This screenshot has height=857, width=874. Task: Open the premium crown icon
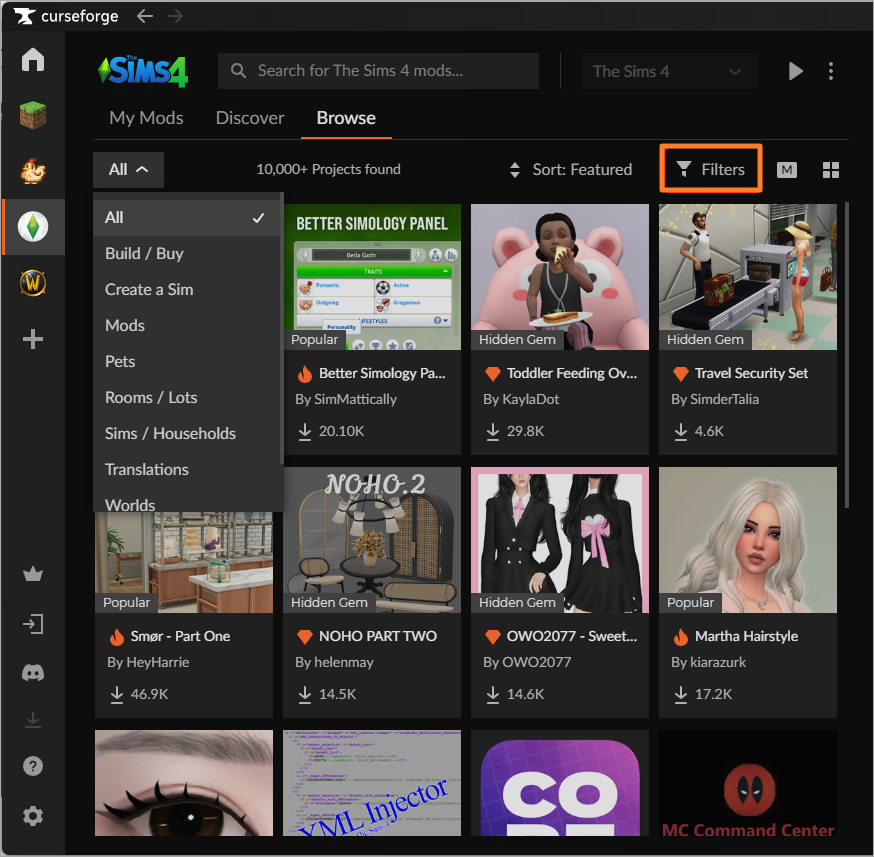click(33, 574)
